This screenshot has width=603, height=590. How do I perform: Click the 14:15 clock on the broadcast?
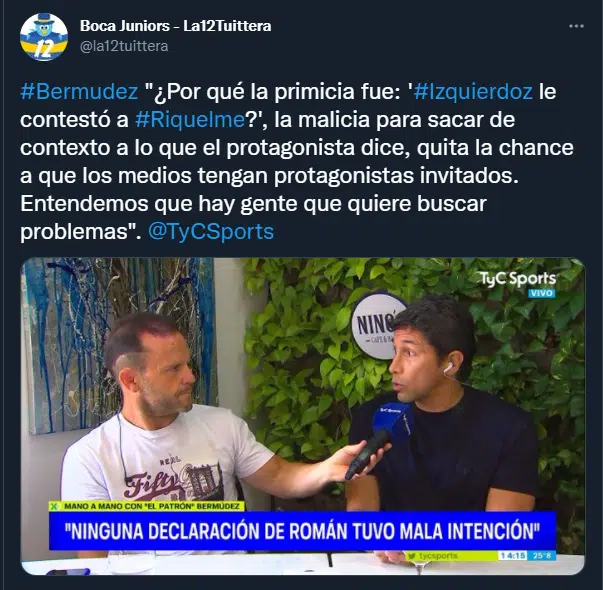pyautogui.click(x=513, y=555)
